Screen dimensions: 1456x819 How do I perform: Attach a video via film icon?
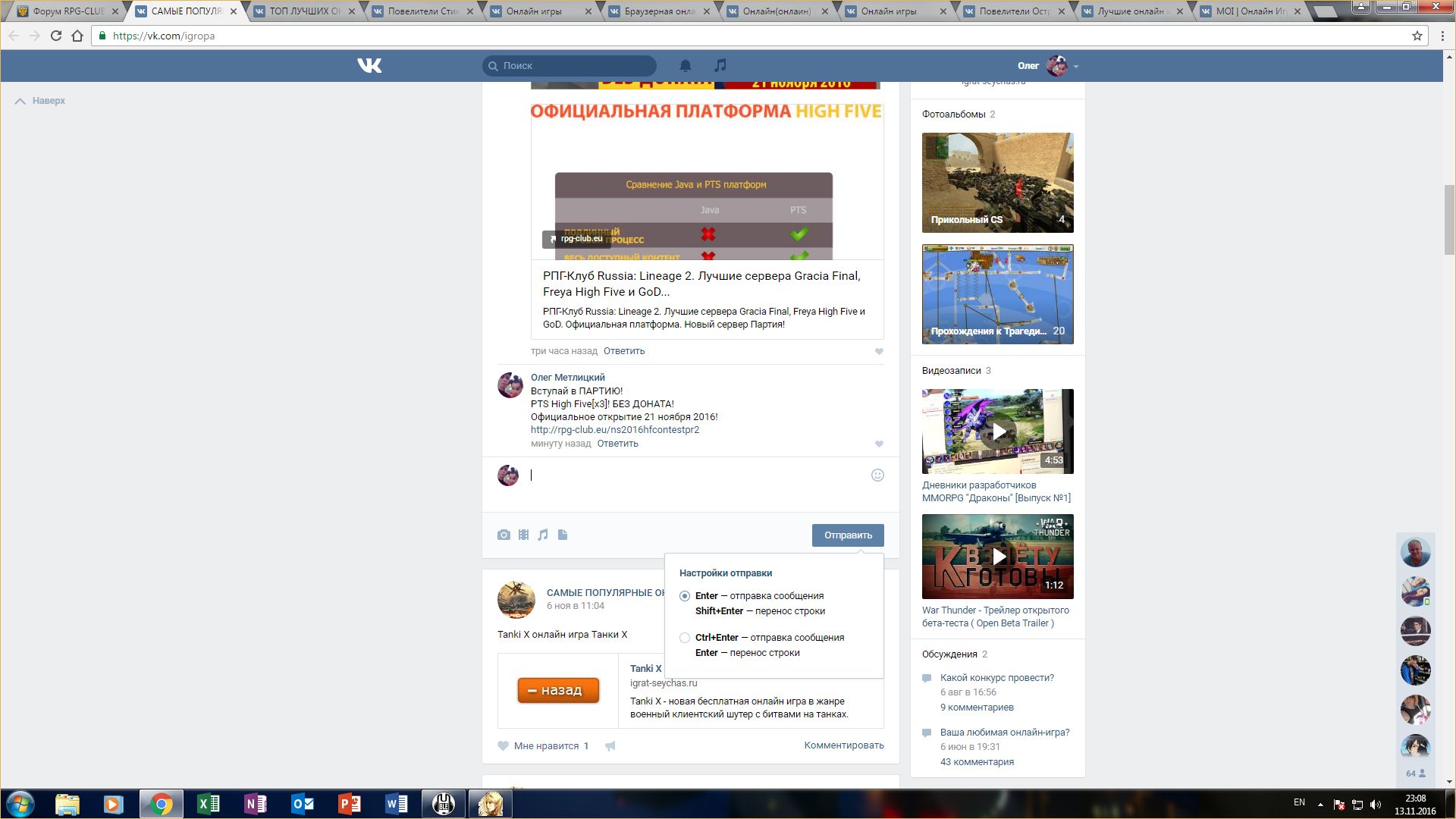[x=523, y=535]
